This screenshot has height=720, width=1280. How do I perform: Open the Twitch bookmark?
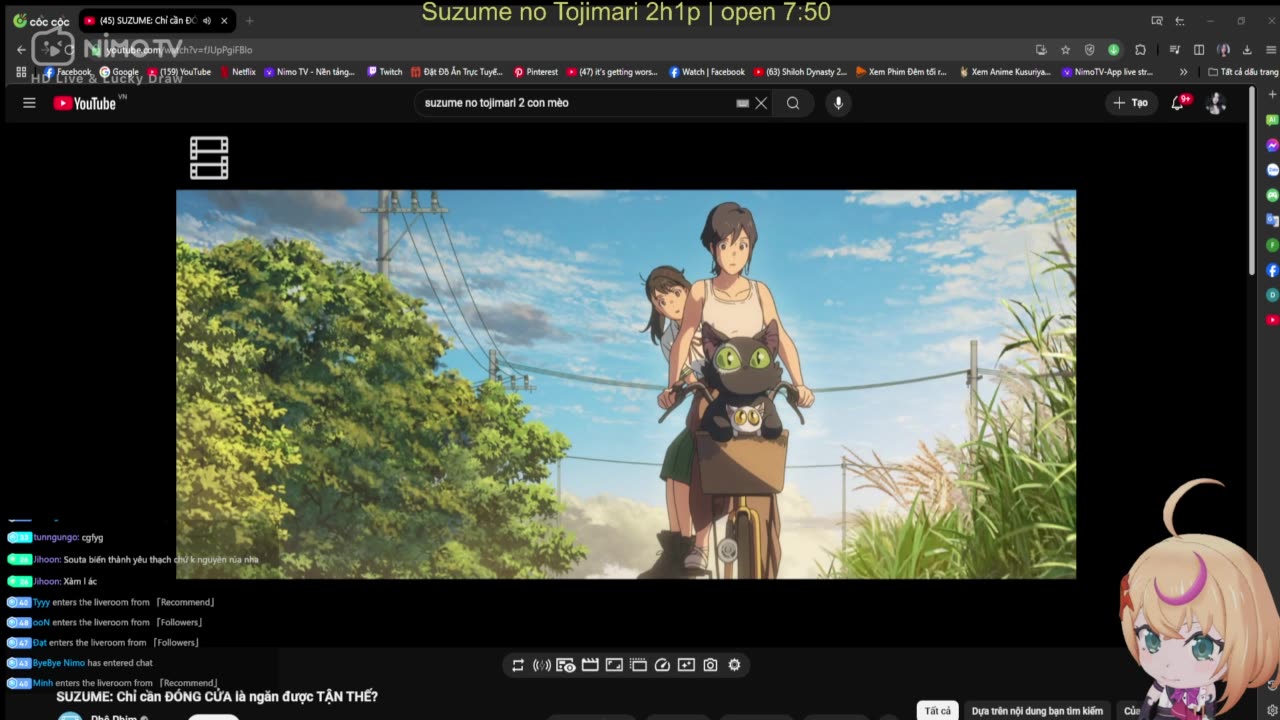coord(385,72)
